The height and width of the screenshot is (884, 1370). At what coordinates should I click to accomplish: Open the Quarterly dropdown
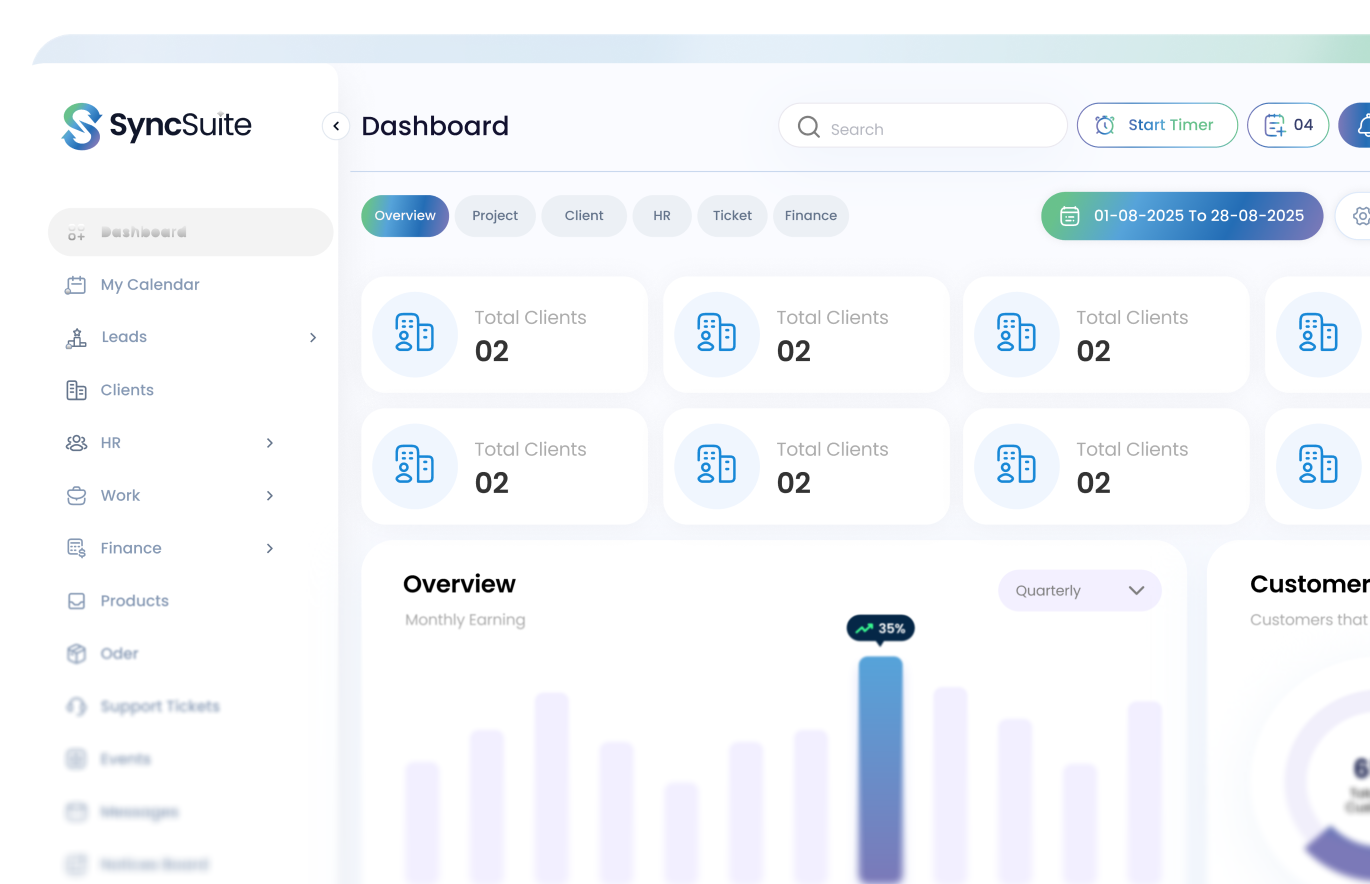pyautogui.click(x=1079, y=591)
